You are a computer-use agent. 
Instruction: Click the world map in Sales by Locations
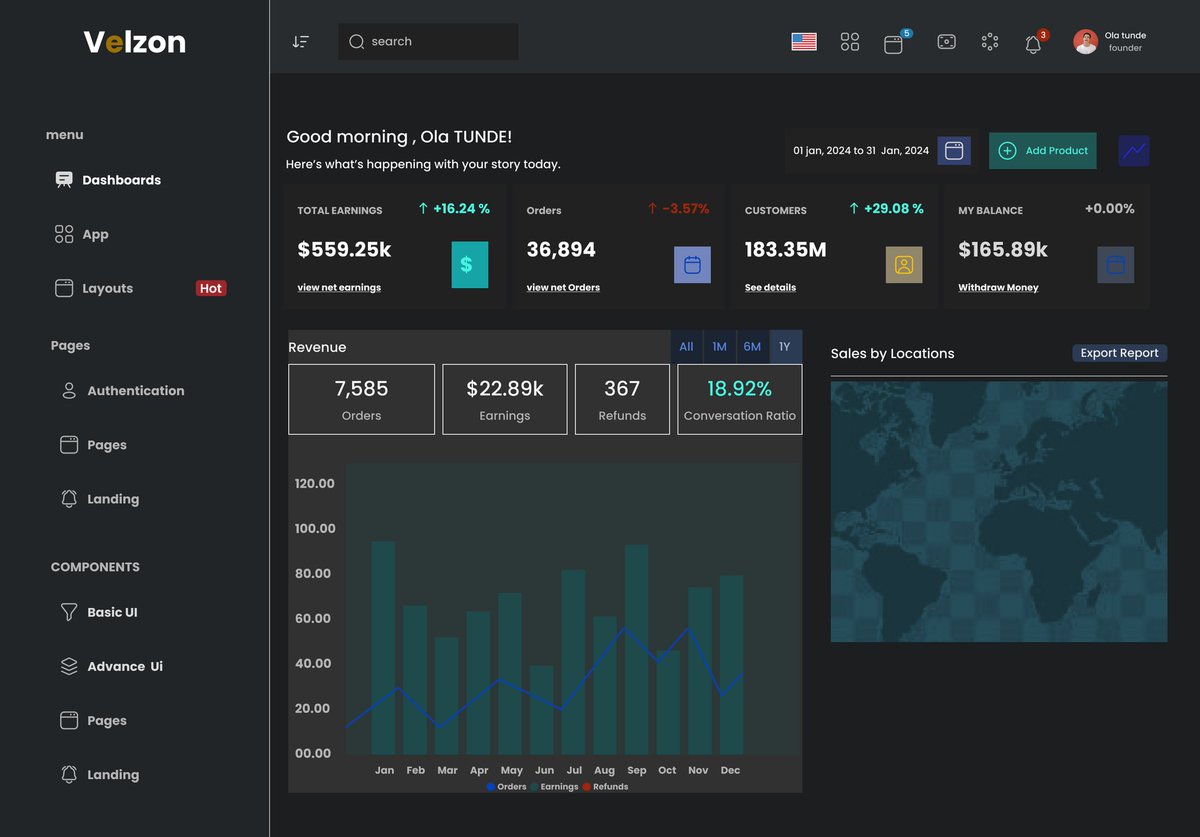click(x=999, y=511)
